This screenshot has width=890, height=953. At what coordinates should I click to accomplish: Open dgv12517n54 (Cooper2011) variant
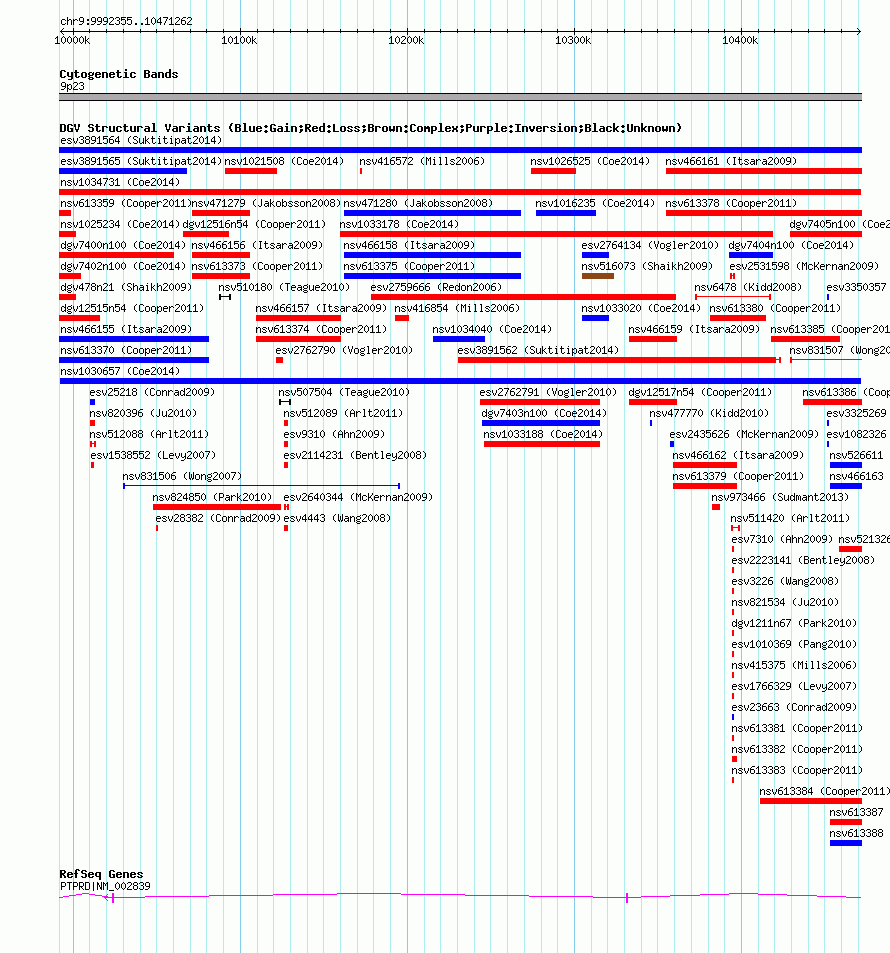click(700, 392)
